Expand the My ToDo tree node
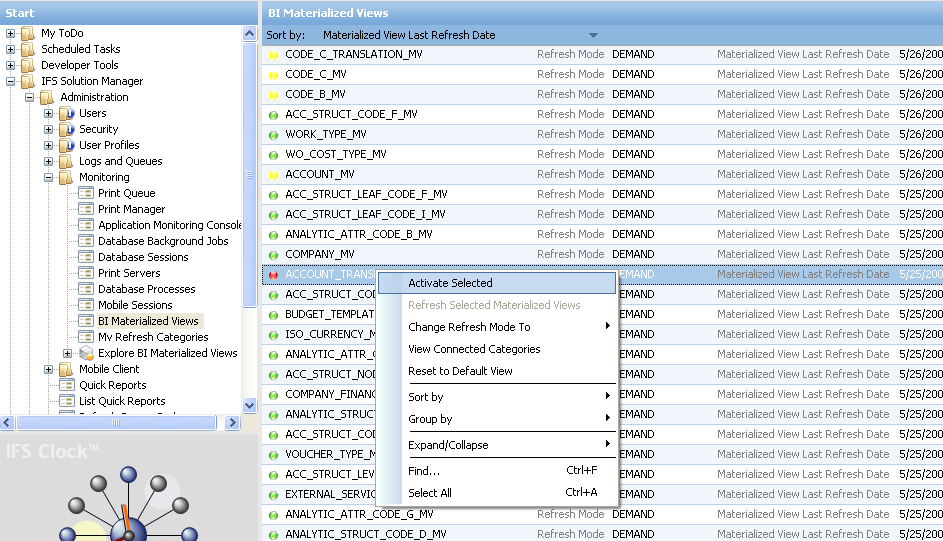Screen dimensions: 943x541 (x=11, y=34)
